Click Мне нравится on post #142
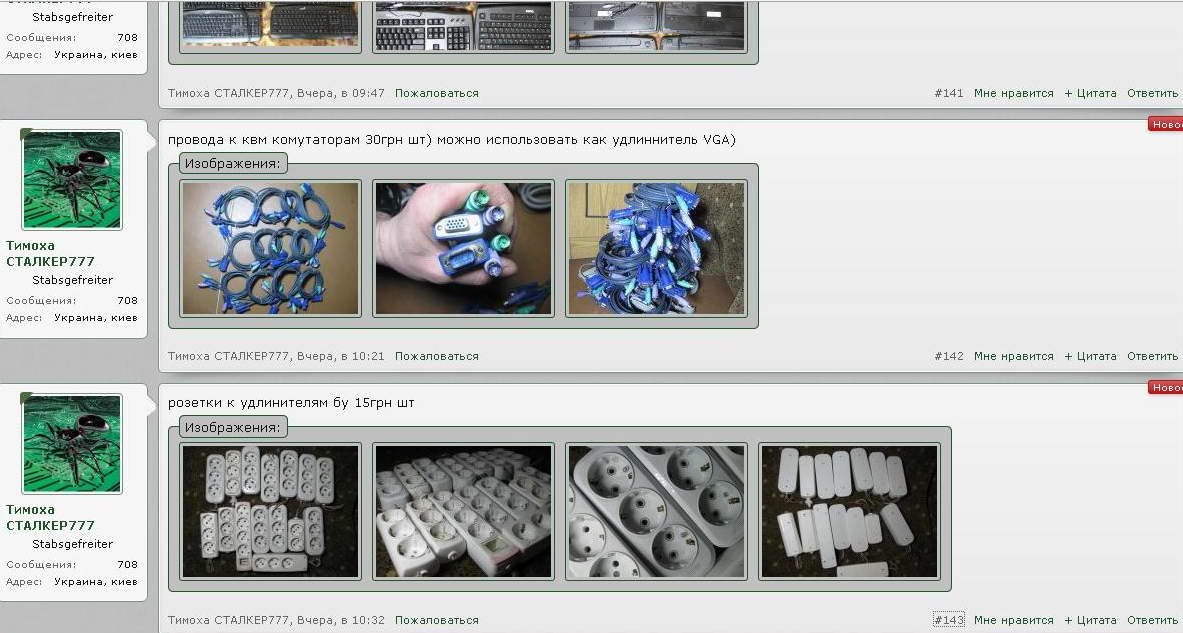 tap(1013, 356)
